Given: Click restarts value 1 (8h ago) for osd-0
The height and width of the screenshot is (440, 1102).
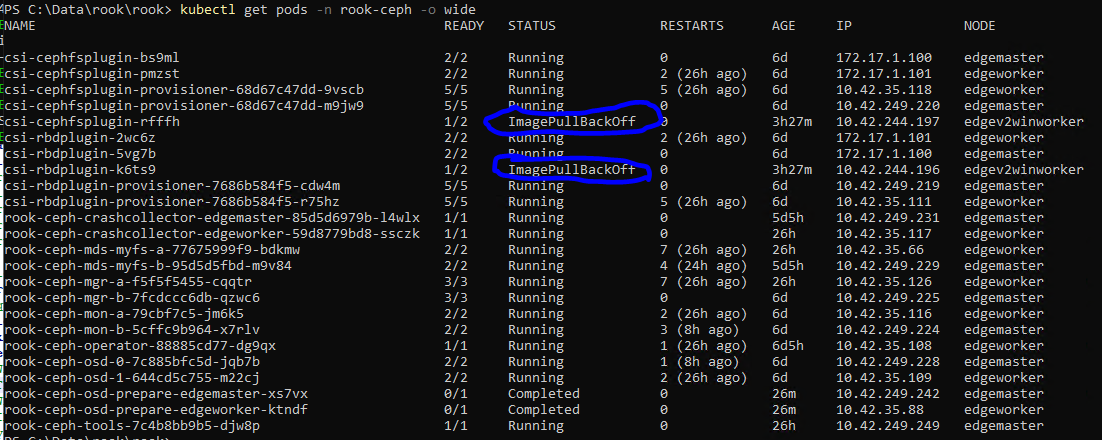Looking at the screenshot, I should coord(700,363).
